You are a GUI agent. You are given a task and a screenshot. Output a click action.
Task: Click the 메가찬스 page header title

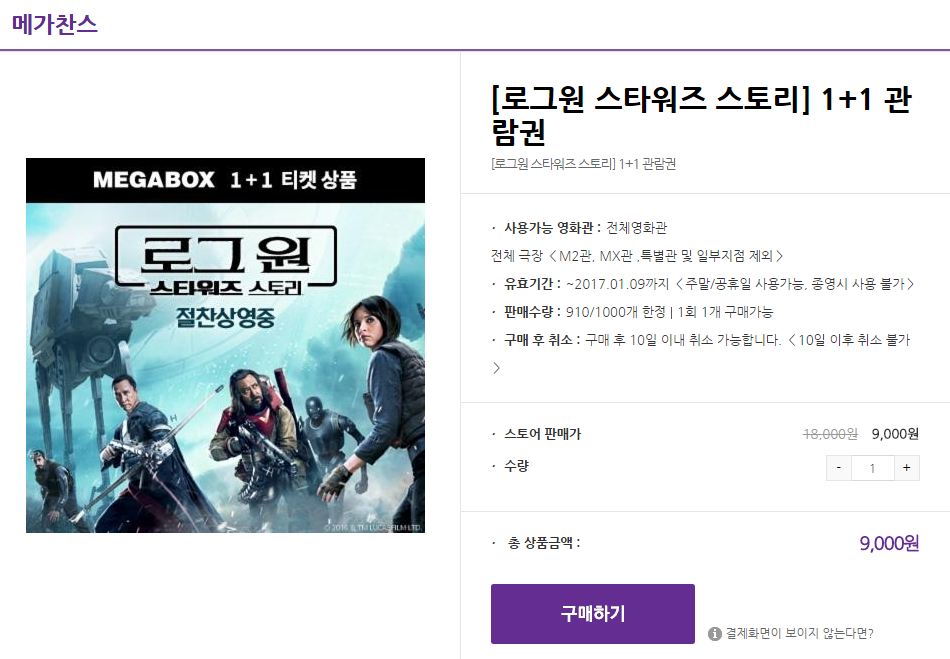point(55,24)
